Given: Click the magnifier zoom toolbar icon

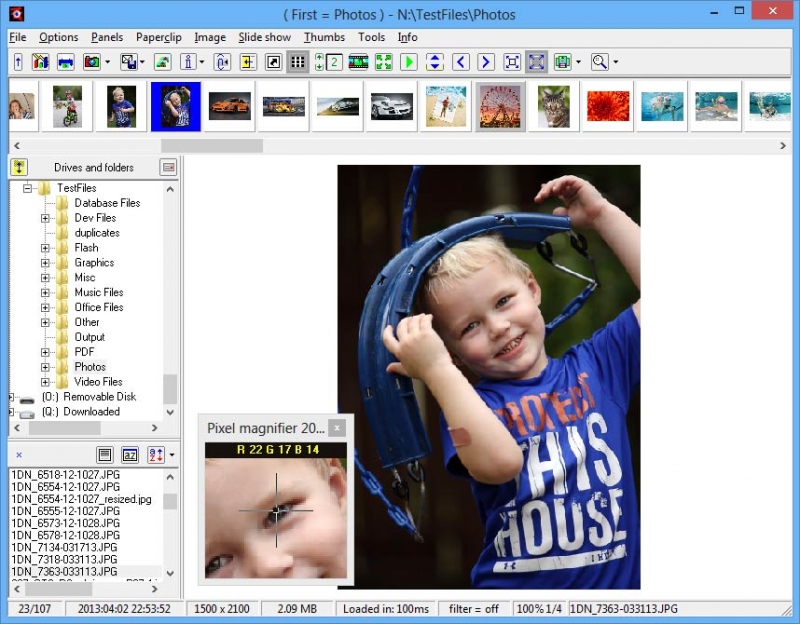Looking at the screenshot, I should tap(599, 62).
